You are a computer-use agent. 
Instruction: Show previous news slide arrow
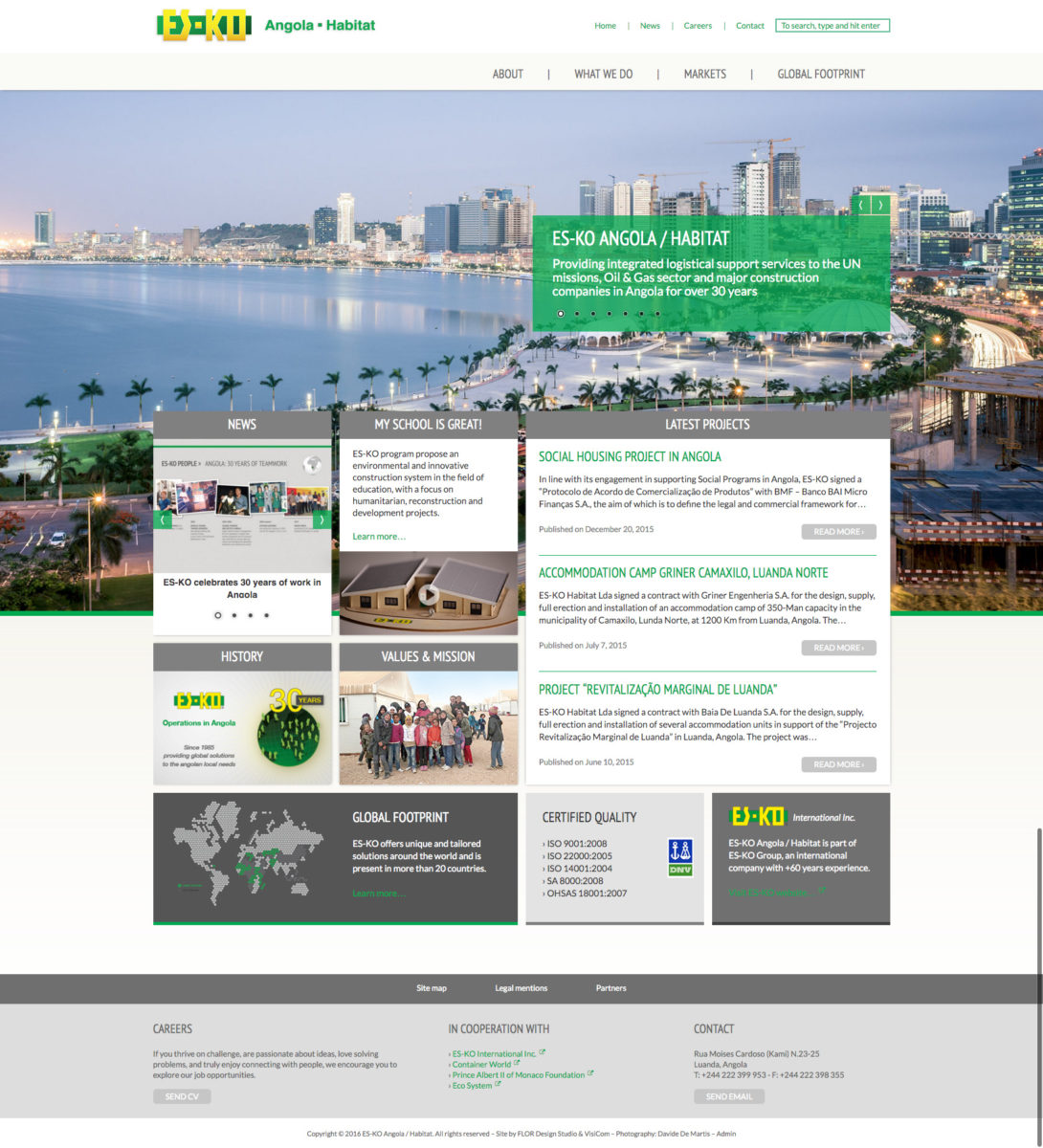(x=163, y=520)
